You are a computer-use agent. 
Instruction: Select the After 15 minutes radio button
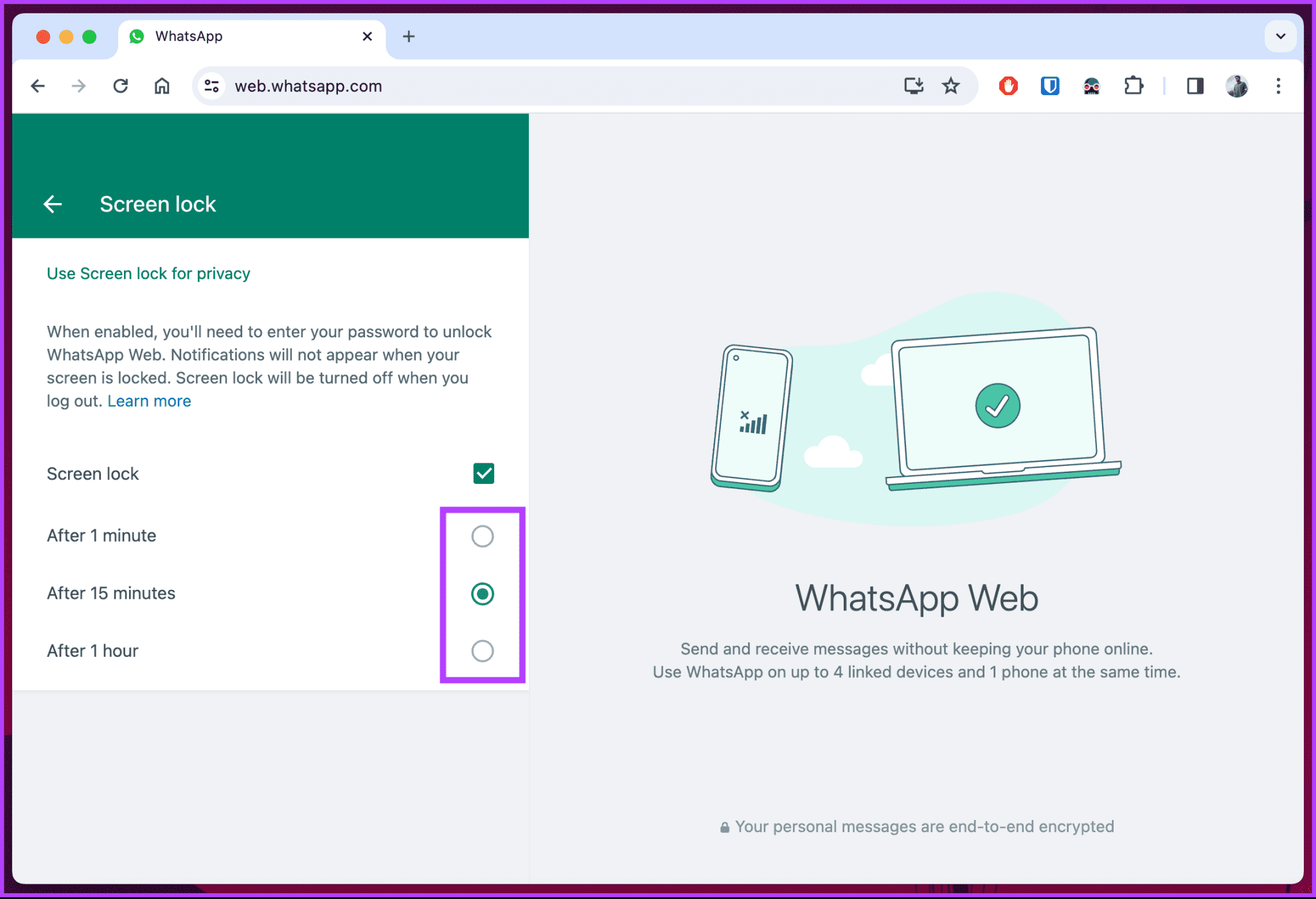pos(483,593)
